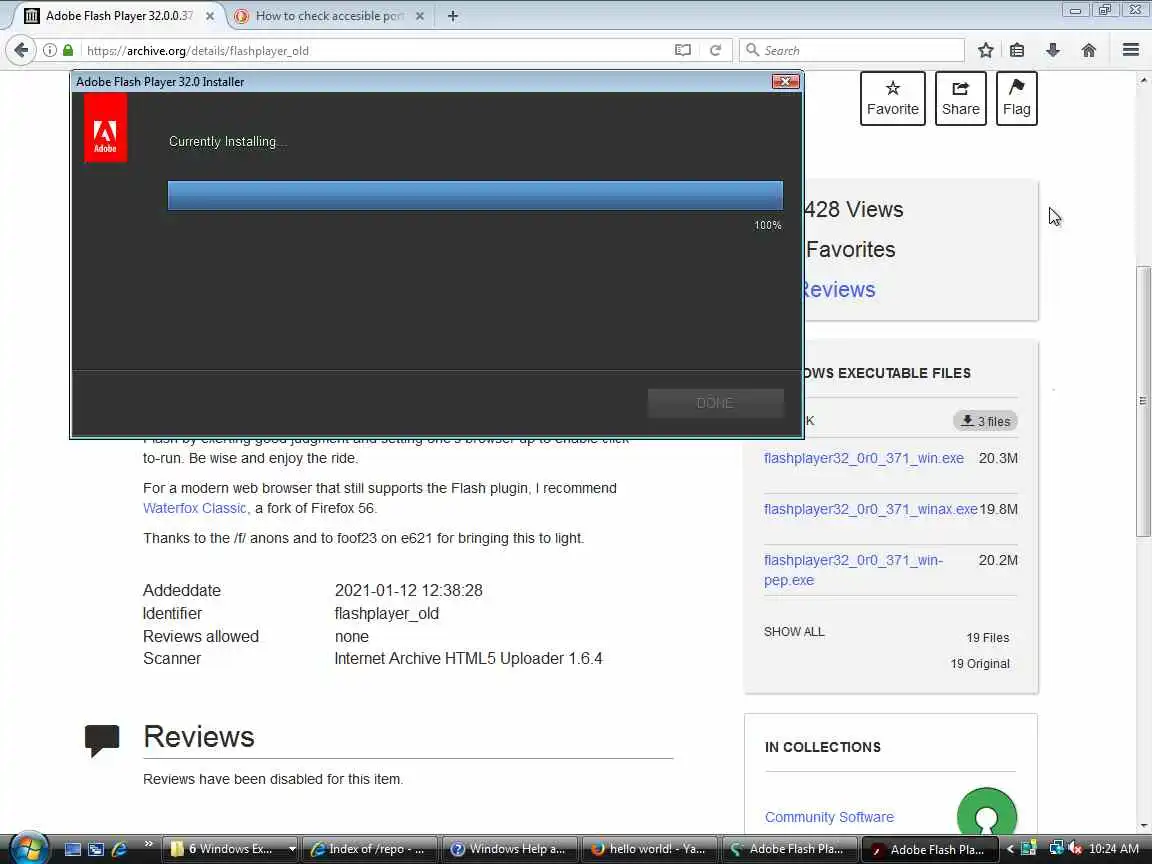
Task: Switch to 'How to check accesible por' tab
Action: click(329, 15)
